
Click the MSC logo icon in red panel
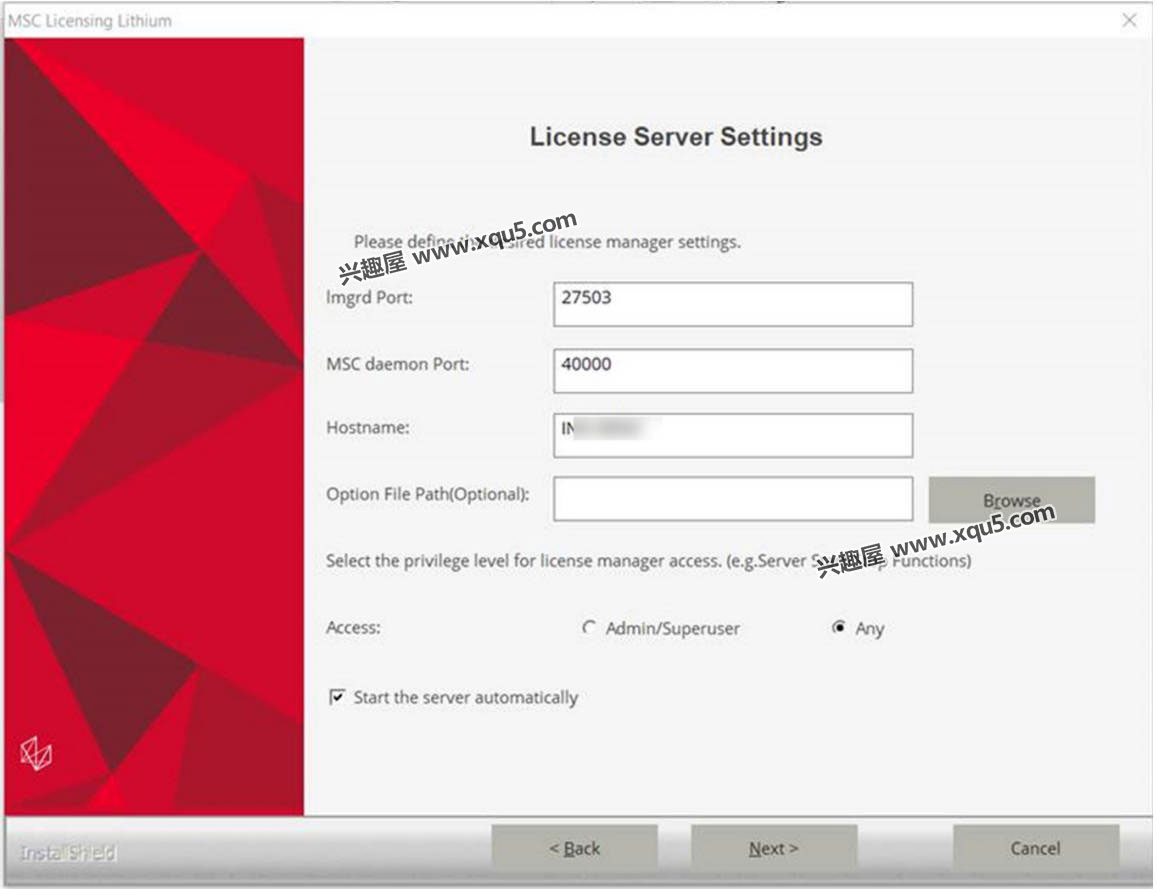[36, 753]
